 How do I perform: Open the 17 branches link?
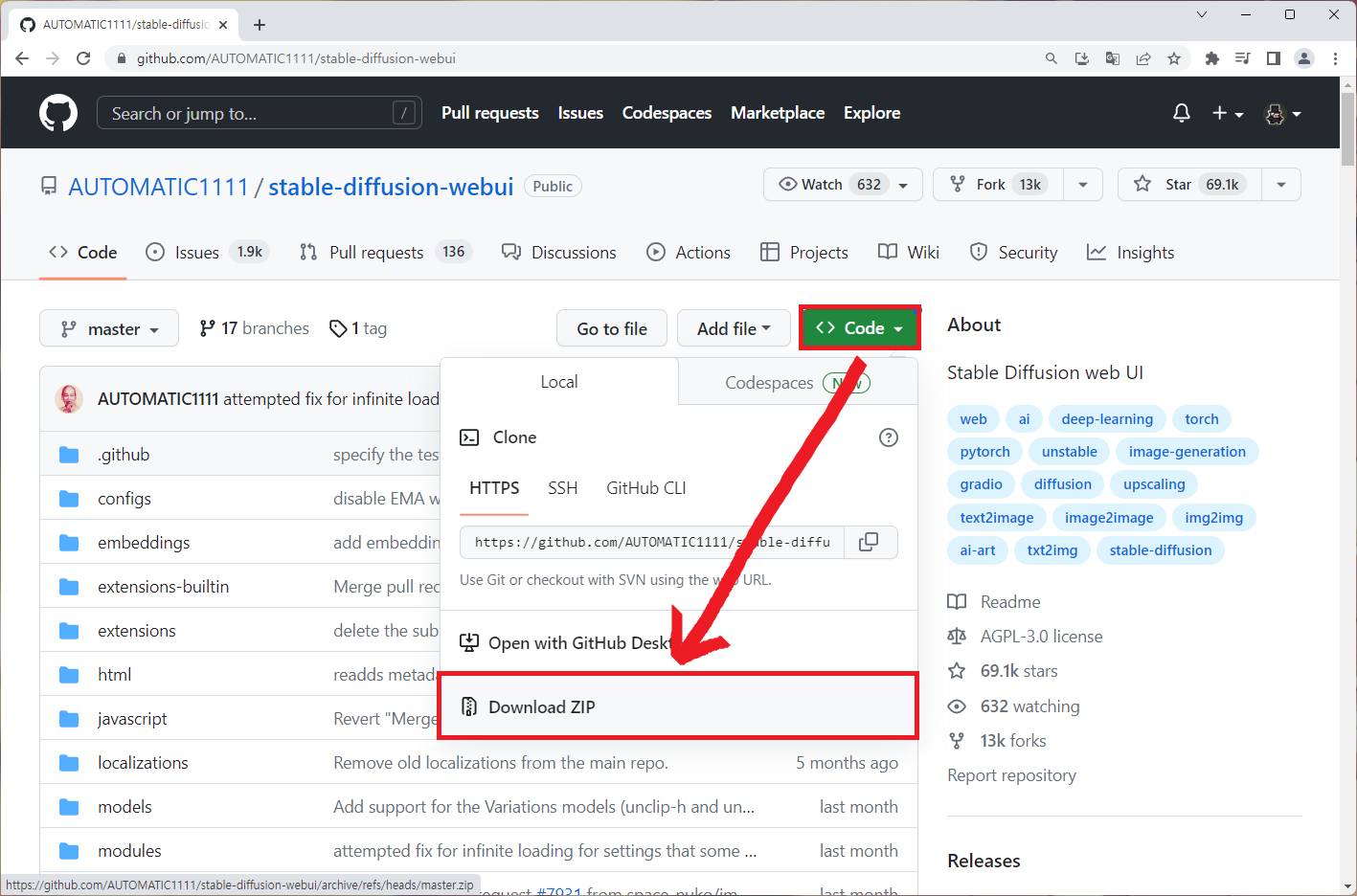click(x=254, y=328)
